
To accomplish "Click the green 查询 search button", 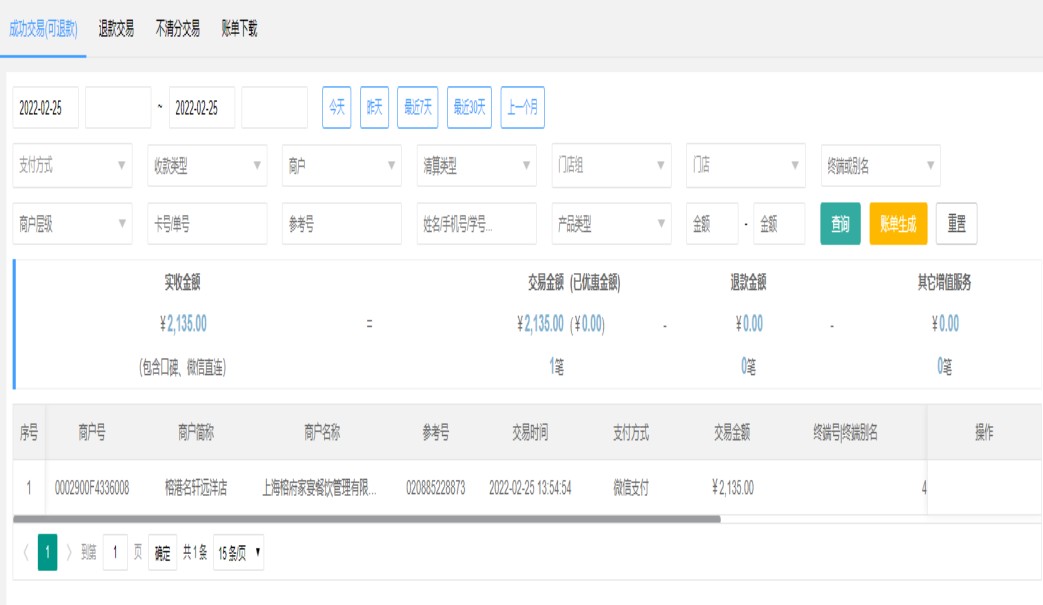I will [840, 225].
